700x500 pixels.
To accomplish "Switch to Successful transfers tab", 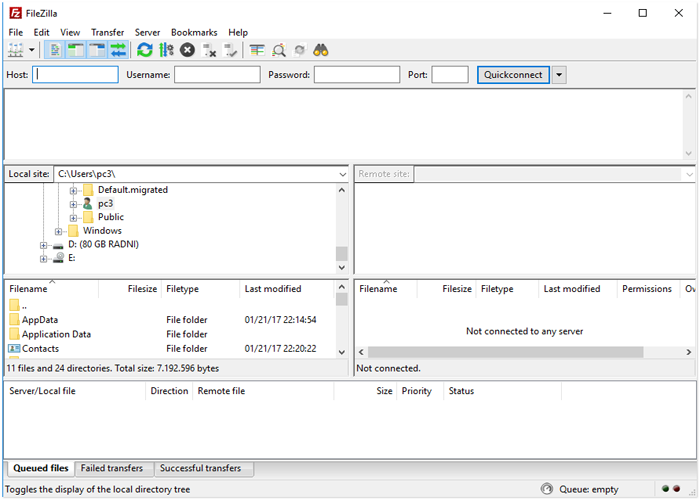I will (x=200, y=468).
